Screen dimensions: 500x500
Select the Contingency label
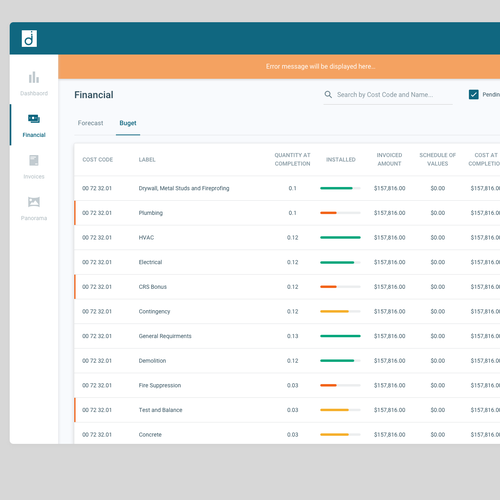tap(154, 312)
